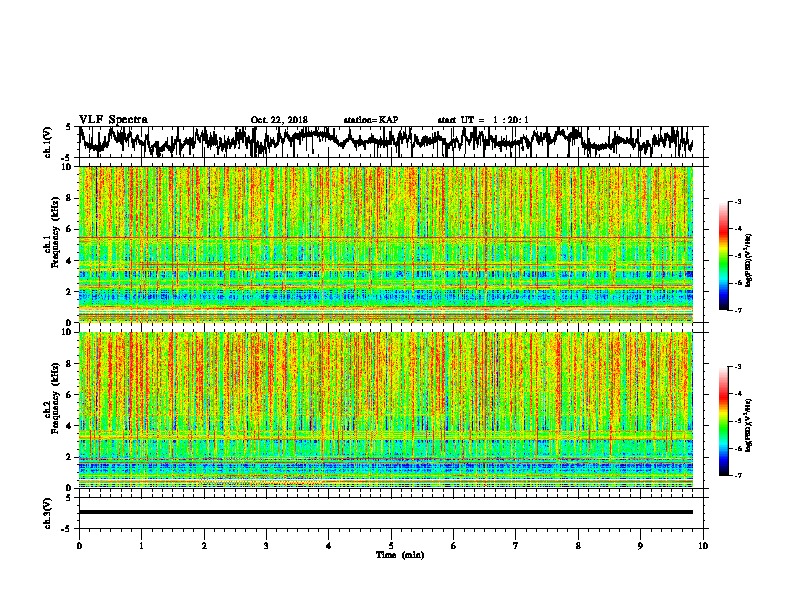Click the time axis tick label "3"
This screenshot has width=792, height=612.
click(266, 546)
